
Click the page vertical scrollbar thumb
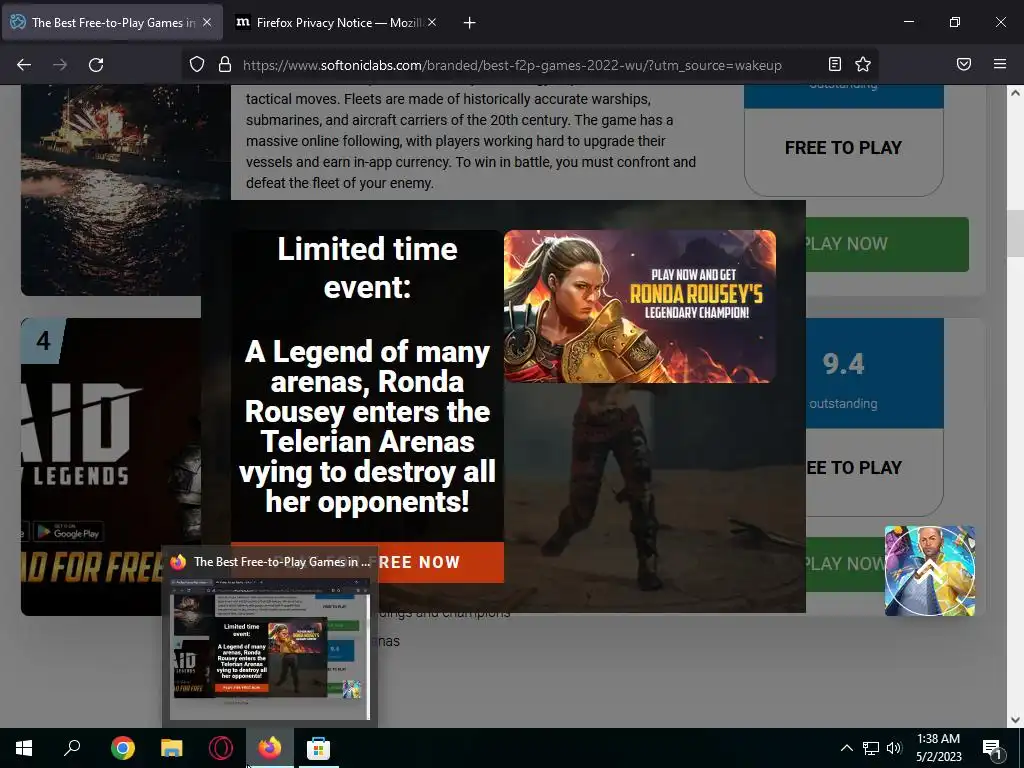coord(1015,233)
